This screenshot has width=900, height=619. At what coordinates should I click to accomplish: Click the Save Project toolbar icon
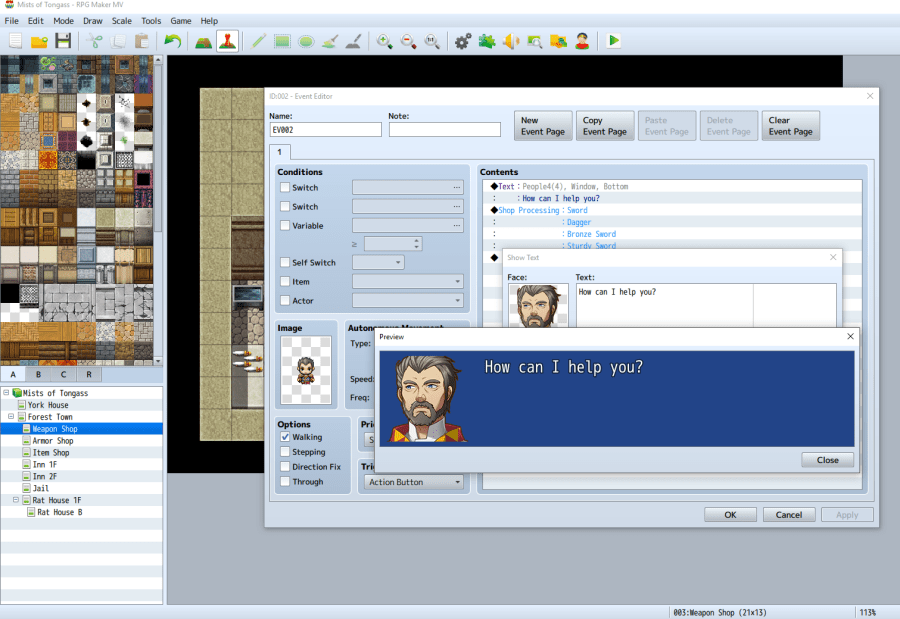tap(63, 41)
